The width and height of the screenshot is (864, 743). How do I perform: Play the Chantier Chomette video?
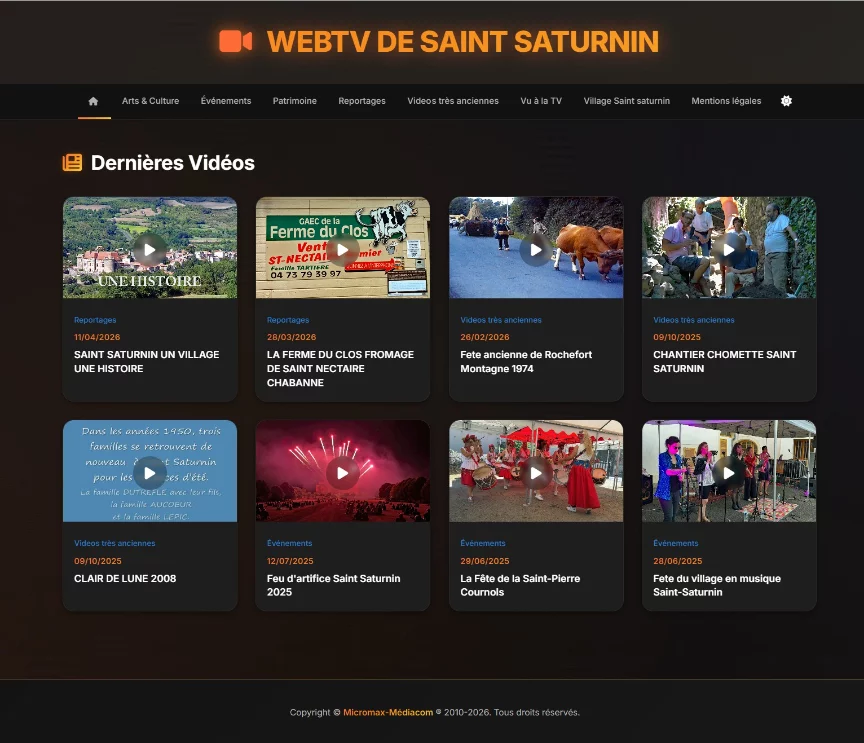point(729,249)
